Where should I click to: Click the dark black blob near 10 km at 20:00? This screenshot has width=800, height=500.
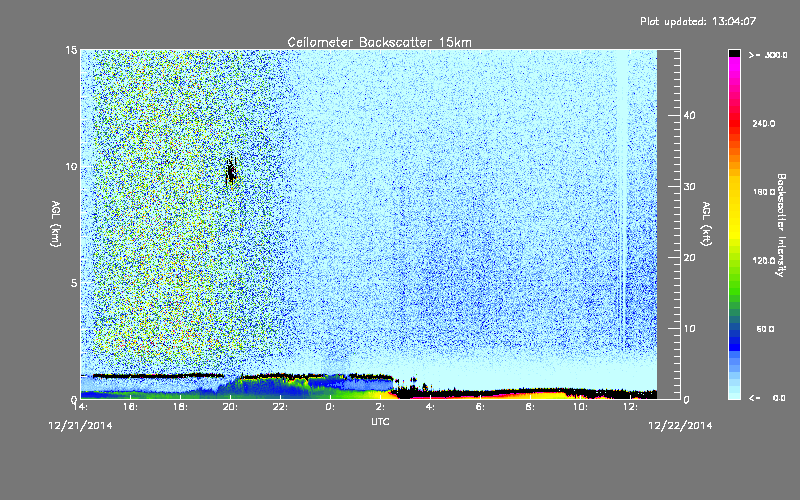(x=231, y=172)
